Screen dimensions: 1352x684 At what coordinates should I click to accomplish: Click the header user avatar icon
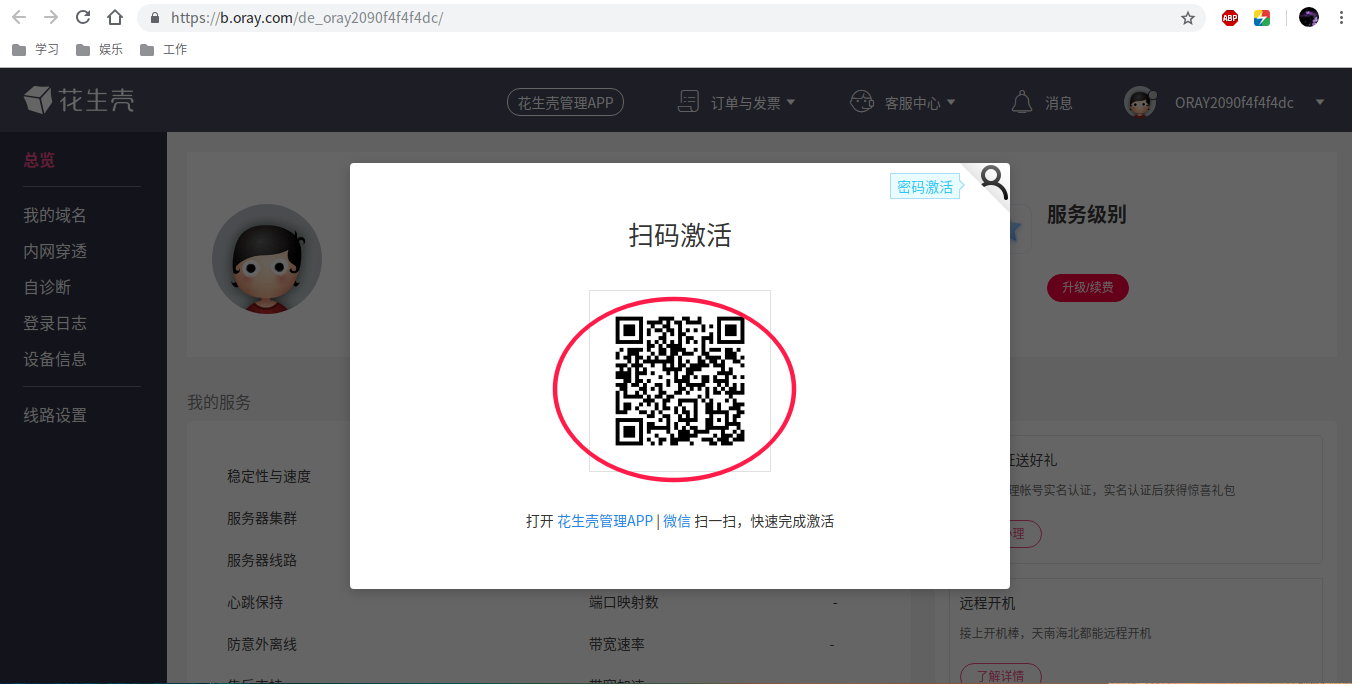click(x=1141, y=102)
